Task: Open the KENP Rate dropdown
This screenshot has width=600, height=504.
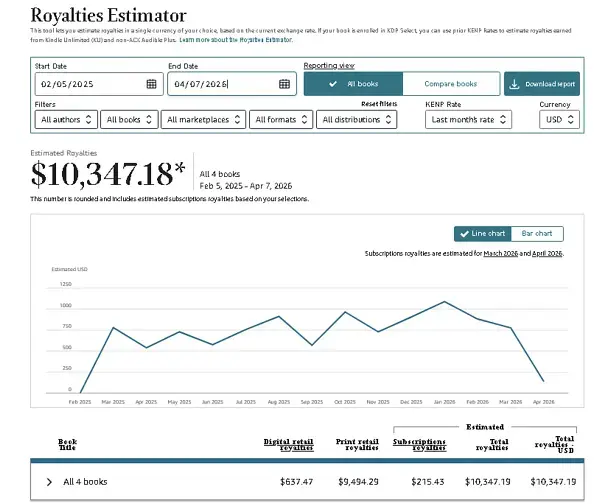Action: (468, 120)
